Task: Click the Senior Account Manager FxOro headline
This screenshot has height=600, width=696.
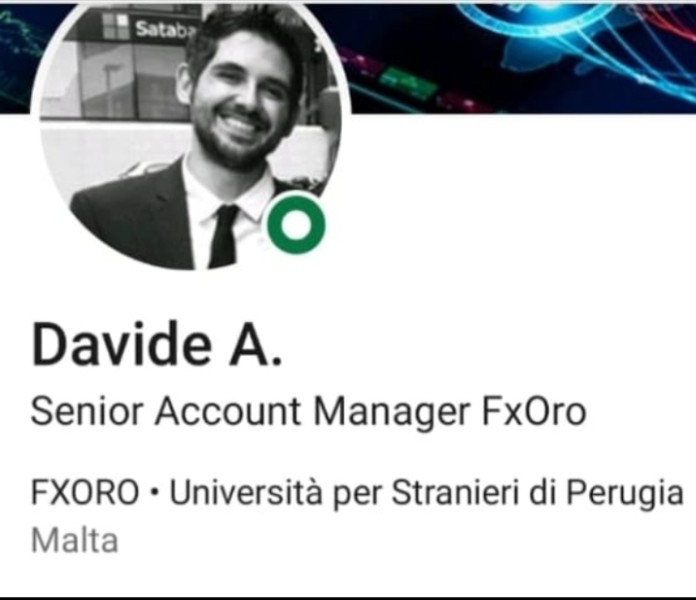Action: pyautogui.click(x=309, y=411)
